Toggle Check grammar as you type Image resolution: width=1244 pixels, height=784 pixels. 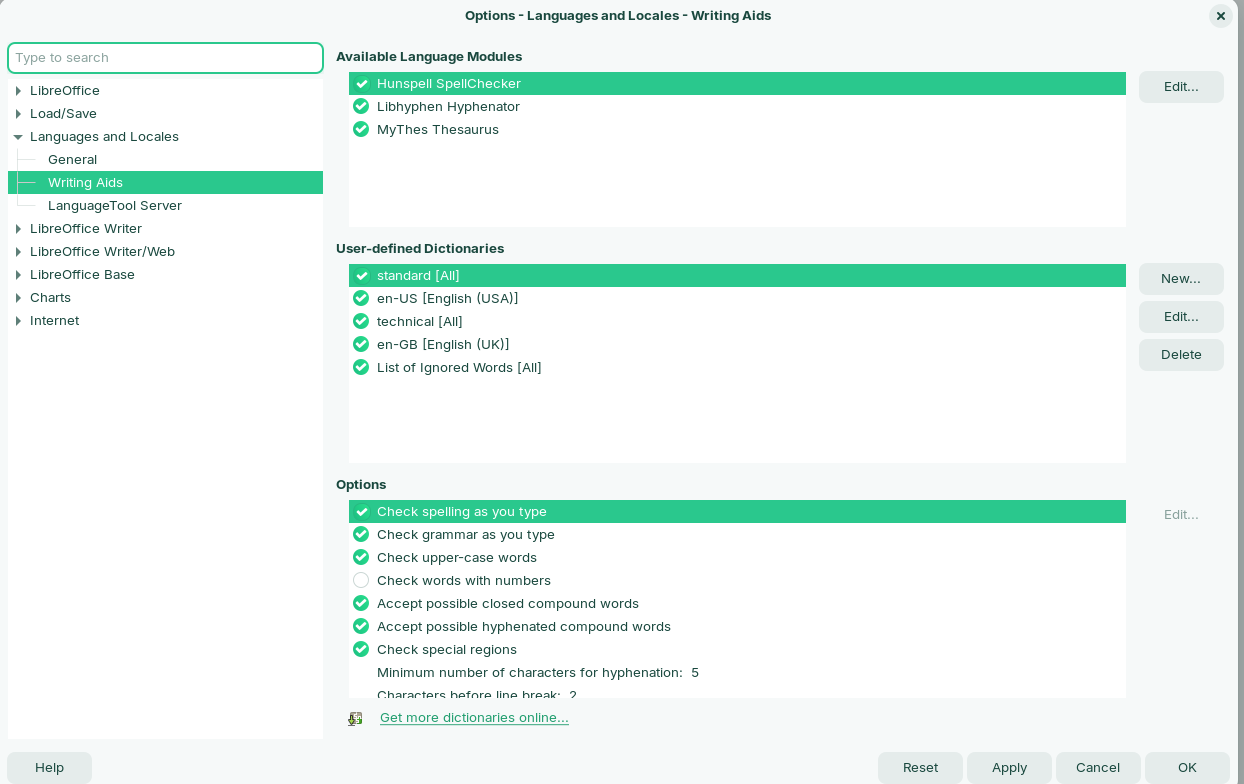(361, 535)
